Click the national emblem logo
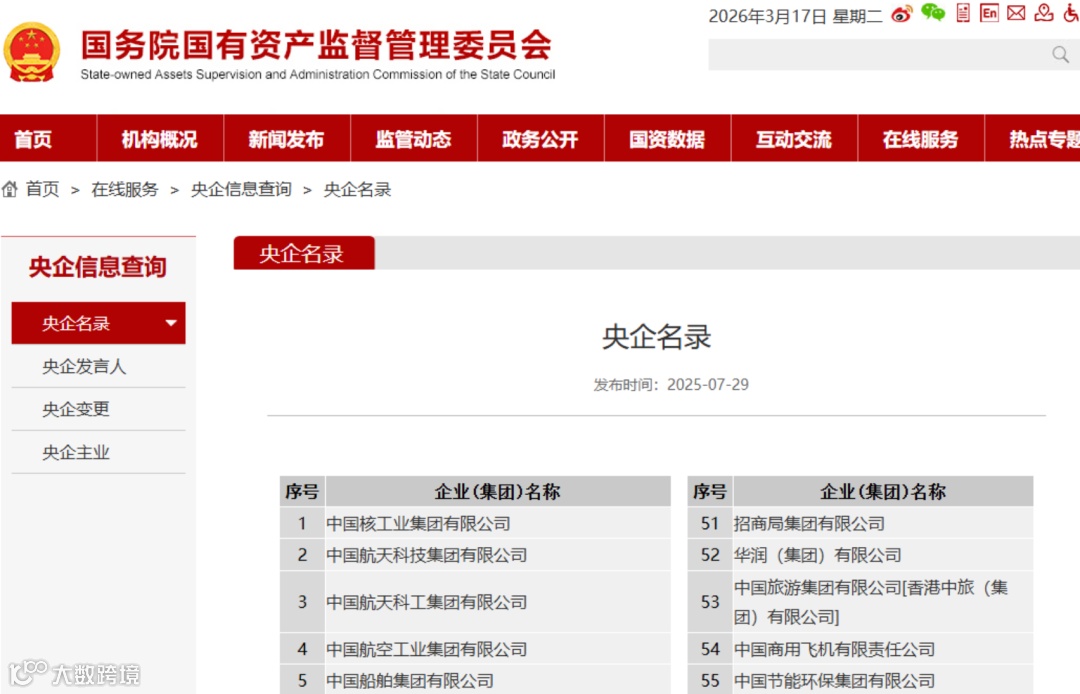 point(32,52)
